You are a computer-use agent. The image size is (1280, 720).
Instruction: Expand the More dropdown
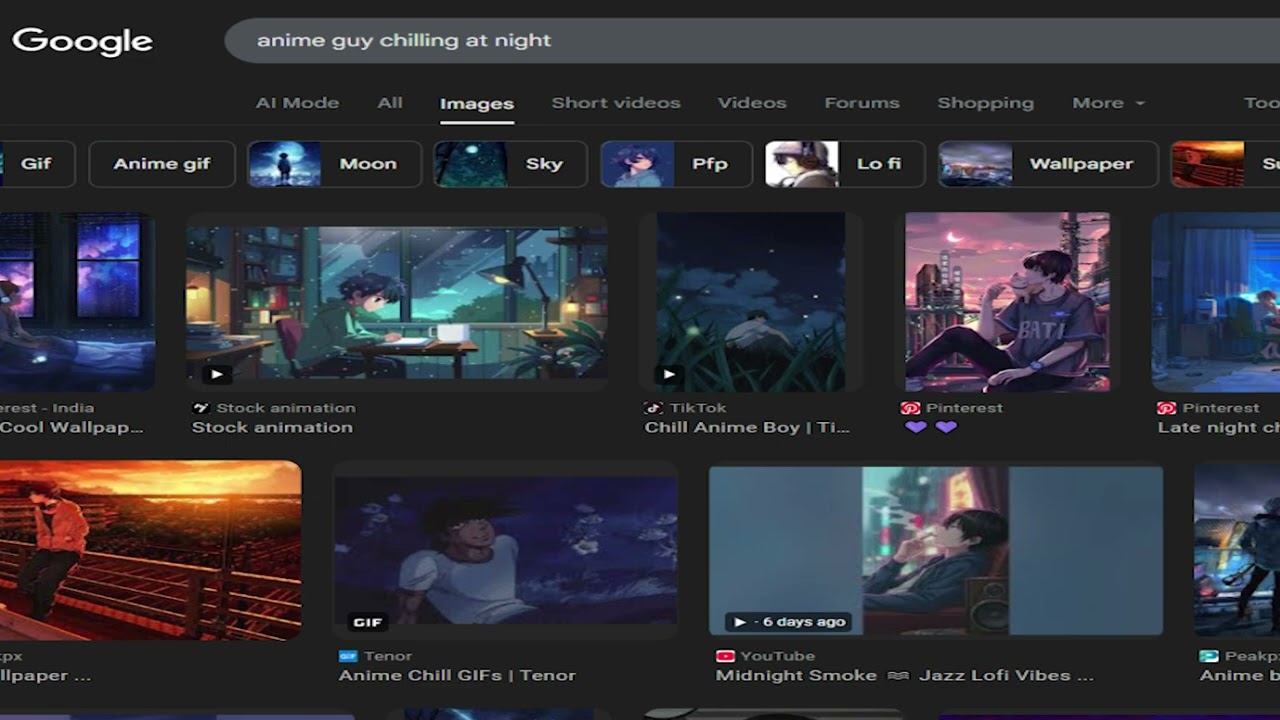pyautogui.click(x=1108, y=103)
